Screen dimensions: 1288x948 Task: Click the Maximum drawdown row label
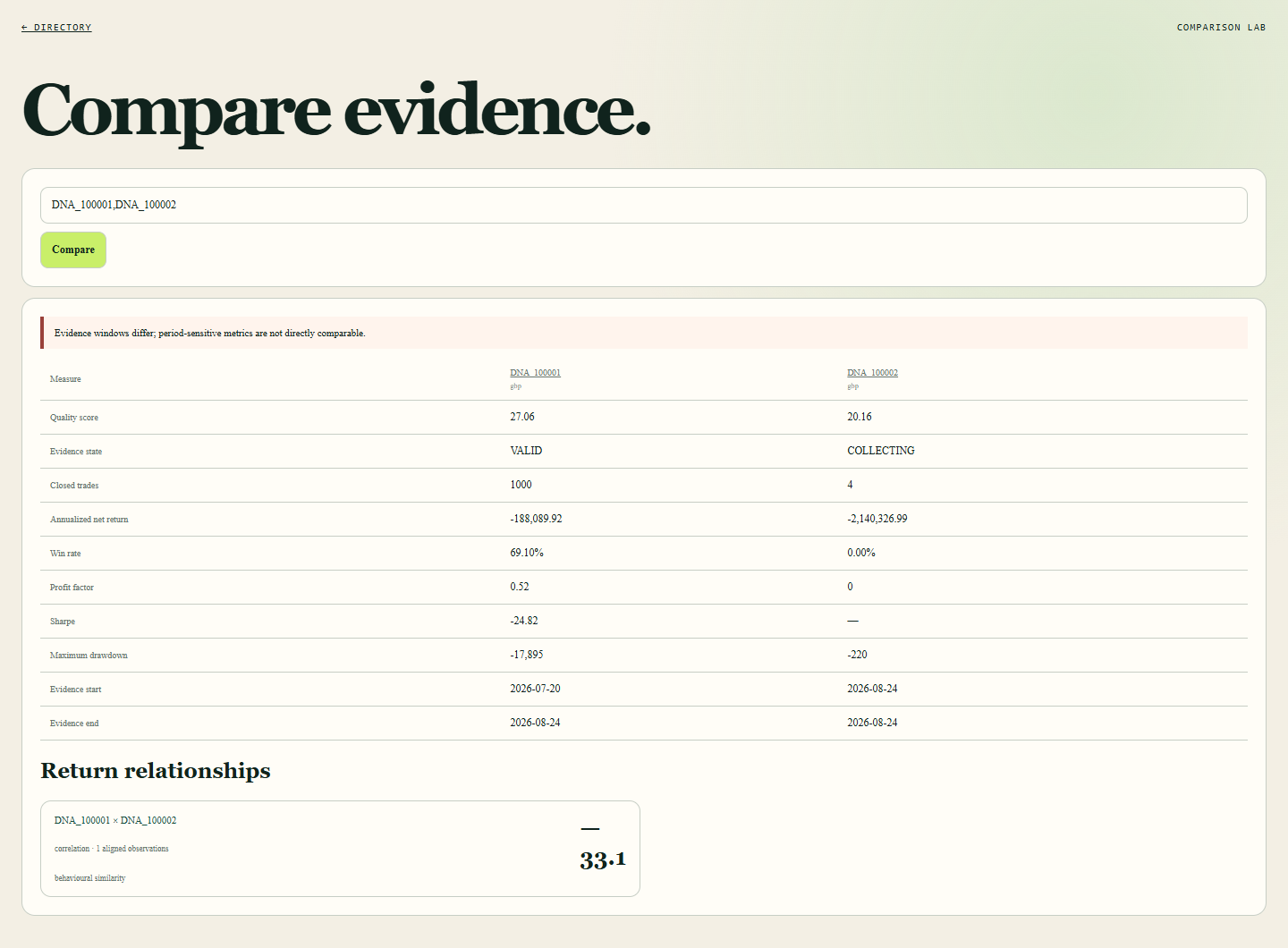[x=89, y=656]
